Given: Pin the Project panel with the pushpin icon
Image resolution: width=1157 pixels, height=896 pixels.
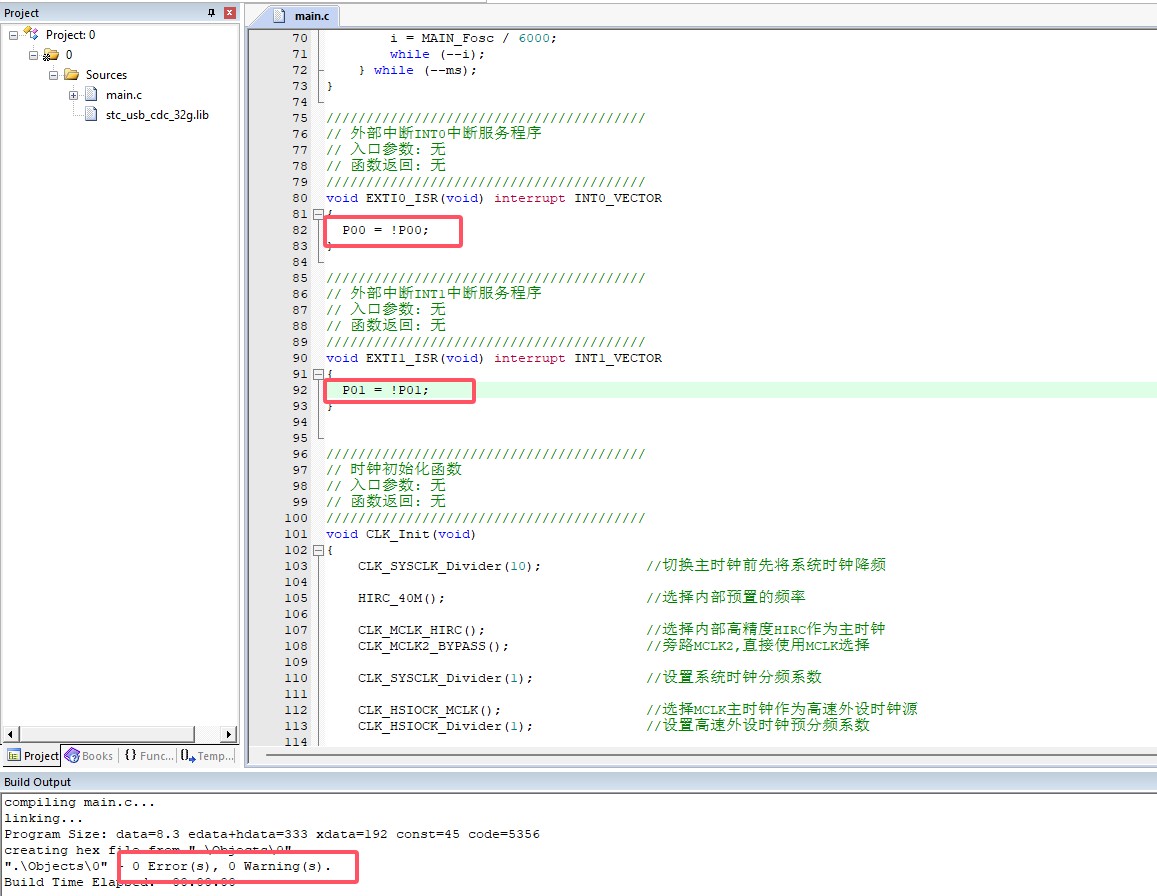Looking at the screenshot, I should pyautogui.click(x=212, y=13).
